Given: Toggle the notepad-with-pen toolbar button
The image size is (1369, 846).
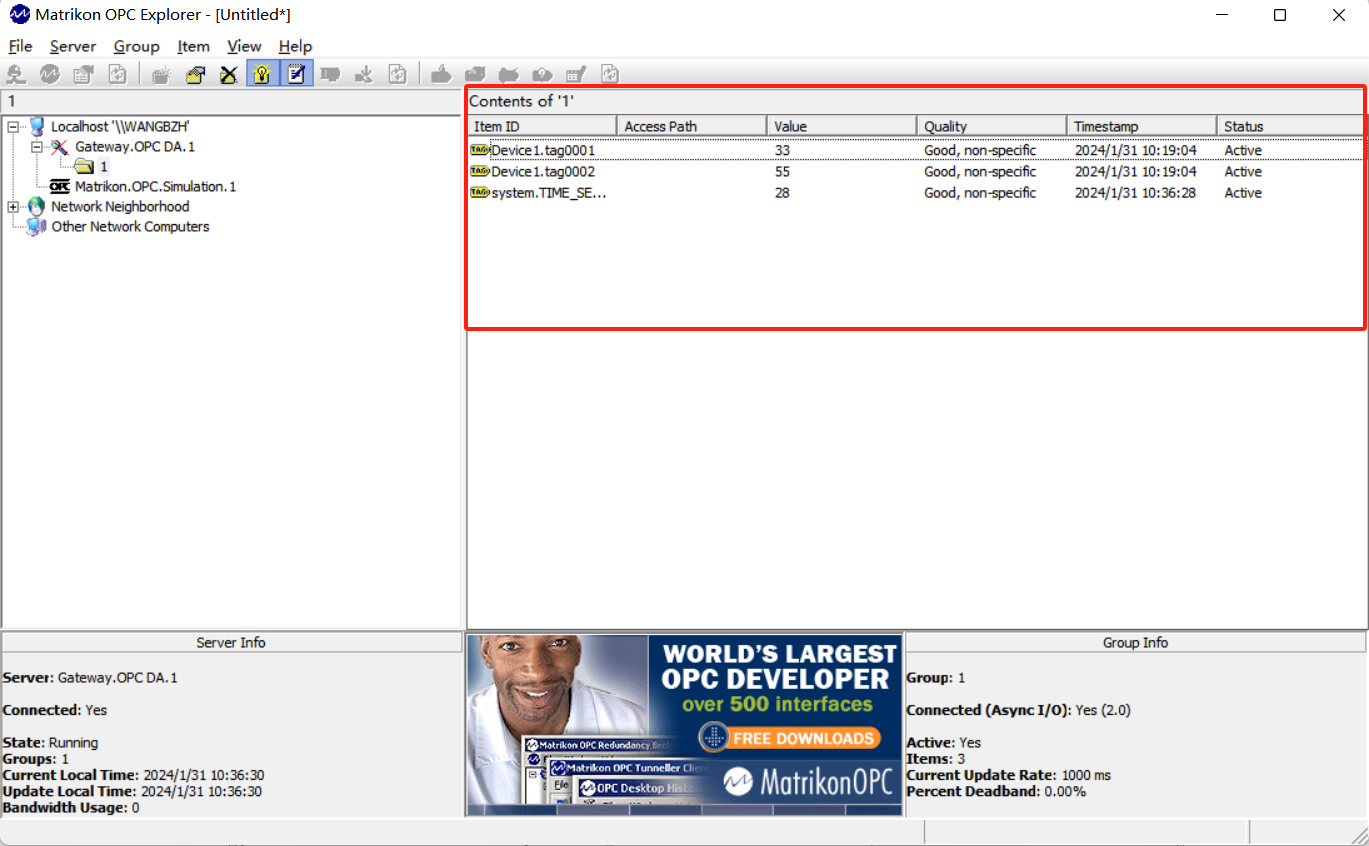Looking at the screenshot, I should (296, 74).
